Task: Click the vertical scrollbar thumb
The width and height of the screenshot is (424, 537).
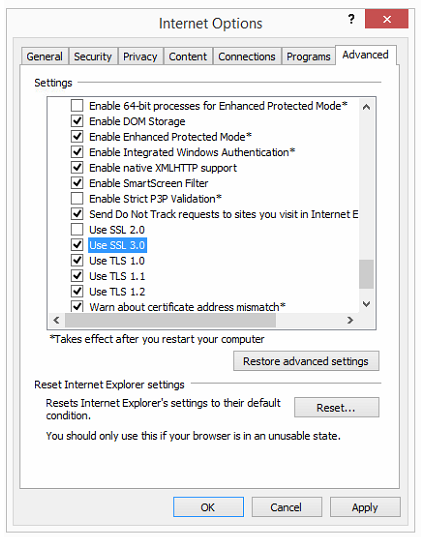Action: coord(366,274)
